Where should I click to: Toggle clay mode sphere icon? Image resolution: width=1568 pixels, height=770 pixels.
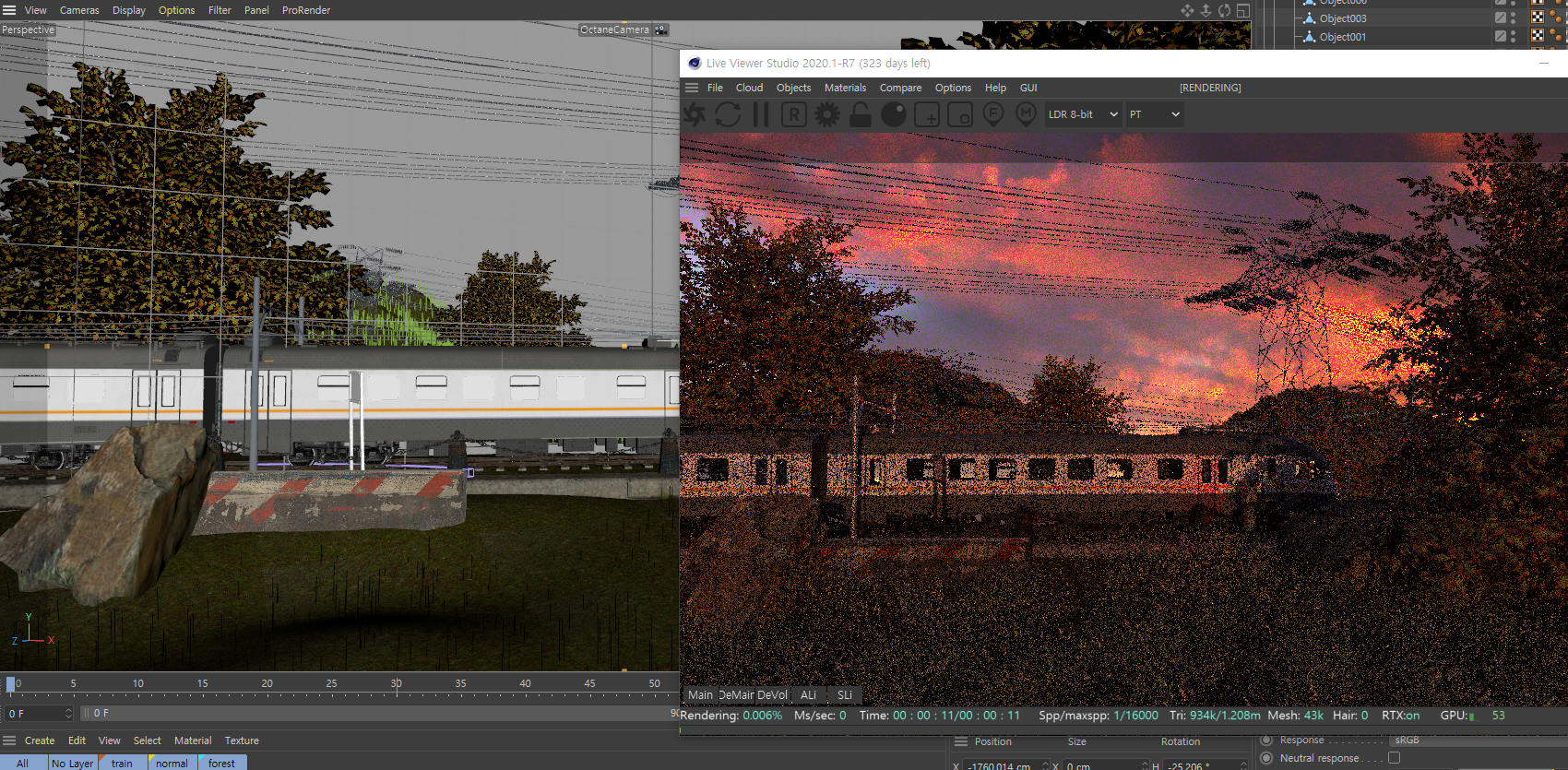click(894, 114)
